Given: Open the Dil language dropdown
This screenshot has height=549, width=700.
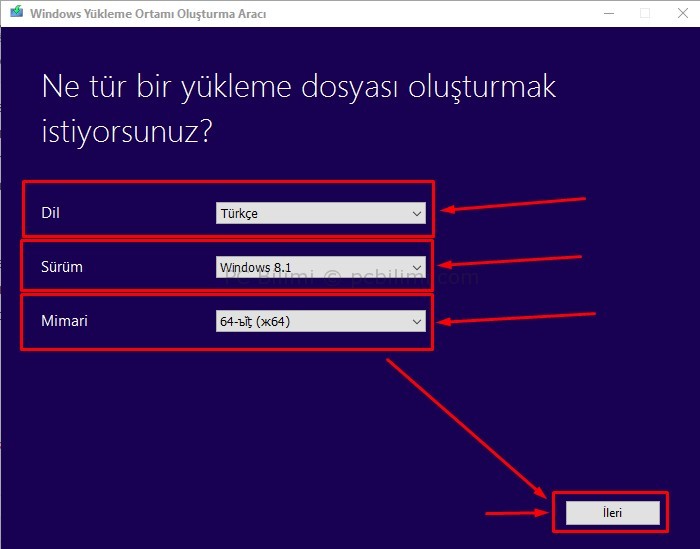Looking at the screenshot, I should [x=321, y=213].
